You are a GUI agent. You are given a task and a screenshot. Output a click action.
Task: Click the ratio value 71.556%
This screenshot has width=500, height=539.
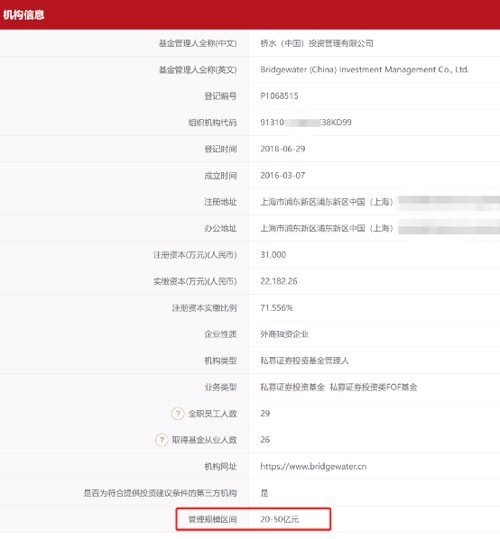pyautogui.click(x=276, y=308)
